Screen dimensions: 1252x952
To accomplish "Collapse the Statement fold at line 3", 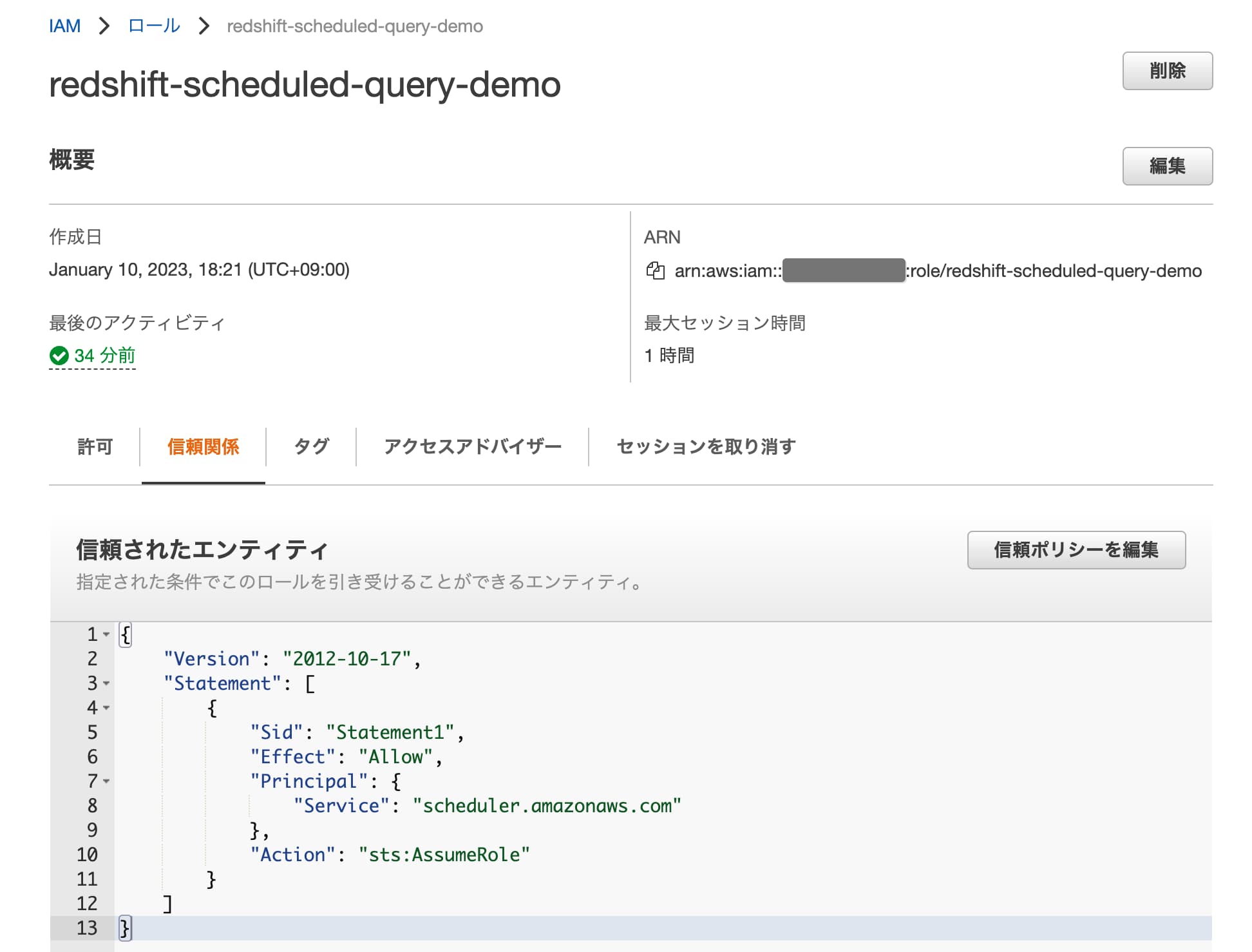I will click(x=106, y=683).
